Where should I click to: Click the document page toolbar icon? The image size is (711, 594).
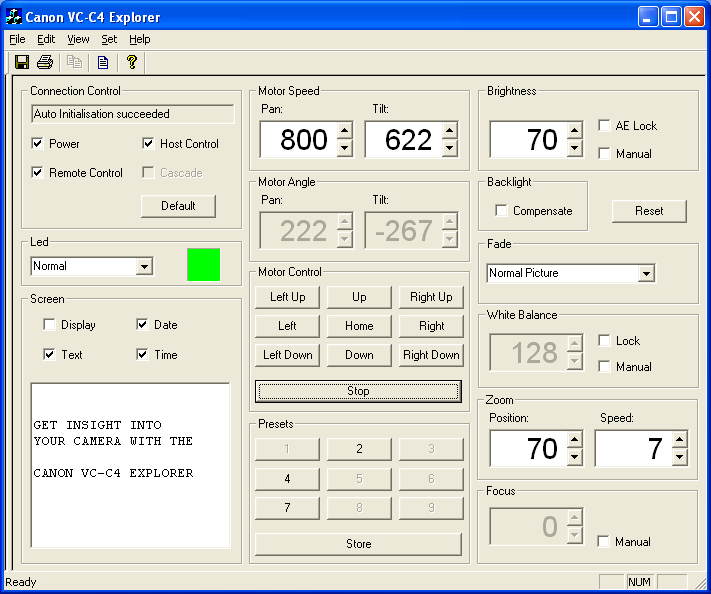tap(103, 62)
